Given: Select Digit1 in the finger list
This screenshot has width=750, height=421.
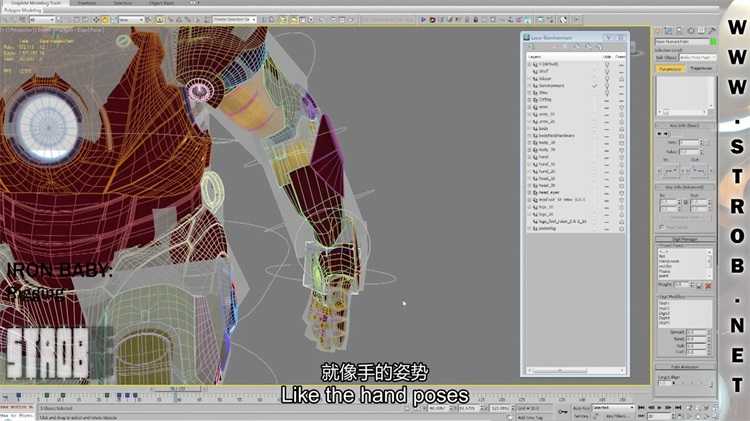Looking at the screenshot, I should (x=663, y=303).
